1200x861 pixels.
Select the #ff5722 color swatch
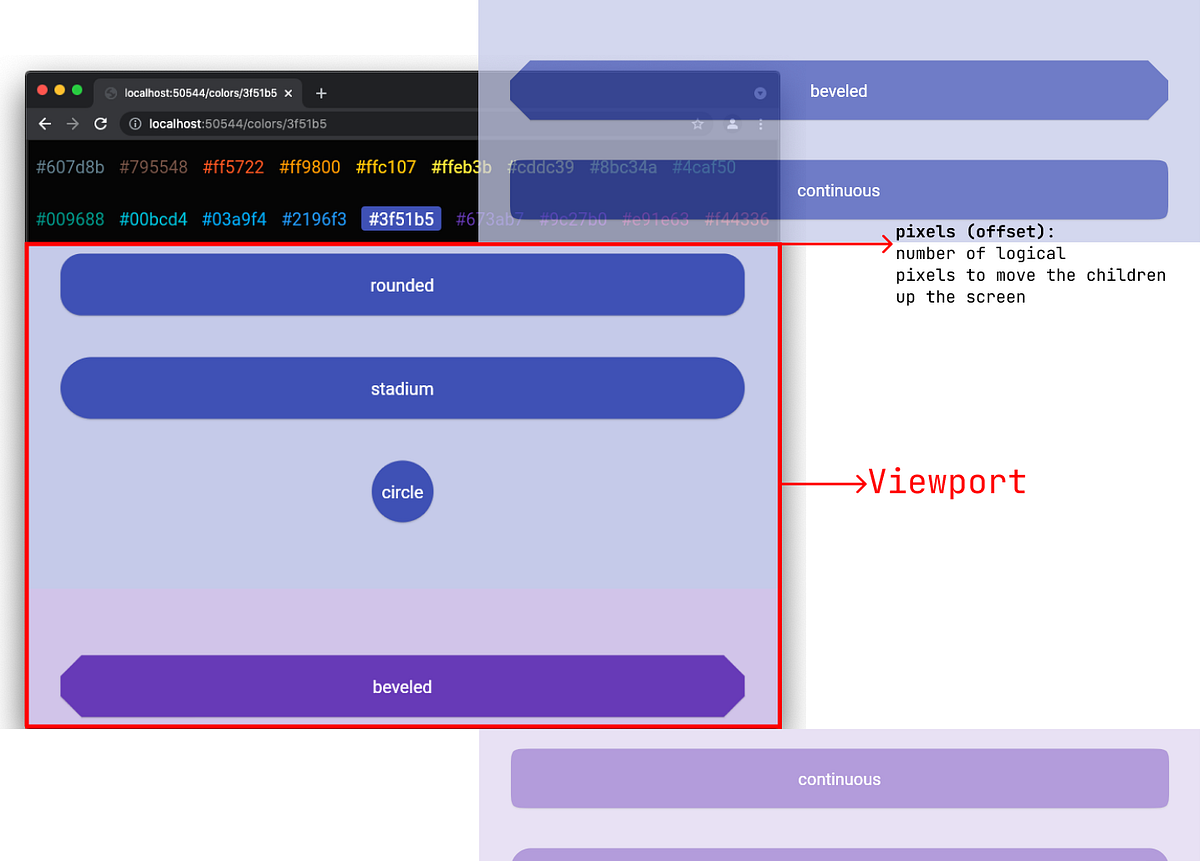coord(234,167)
